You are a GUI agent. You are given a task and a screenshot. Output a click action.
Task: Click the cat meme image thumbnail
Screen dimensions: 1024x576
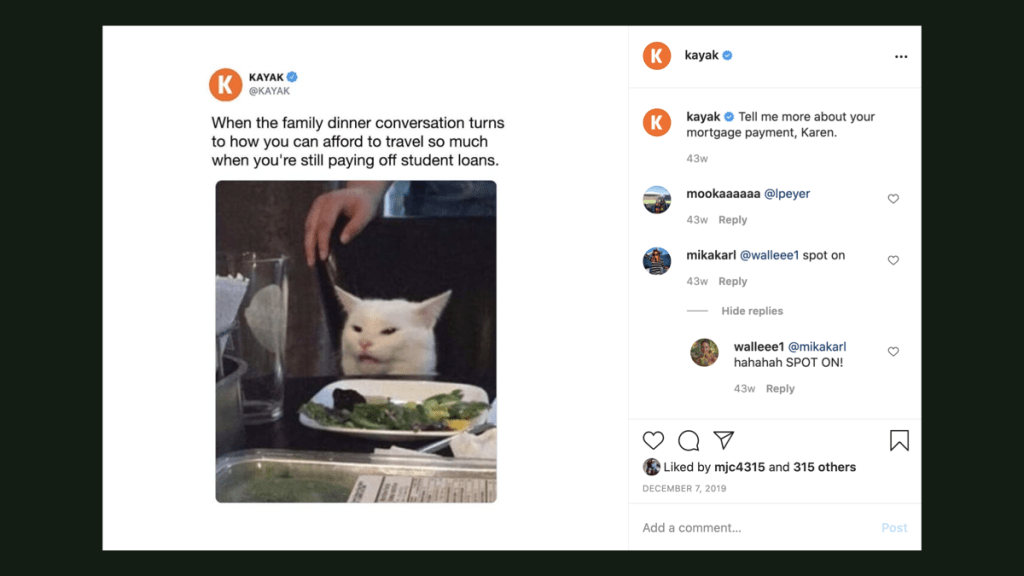pyautogui.click(x=356, y=341)
